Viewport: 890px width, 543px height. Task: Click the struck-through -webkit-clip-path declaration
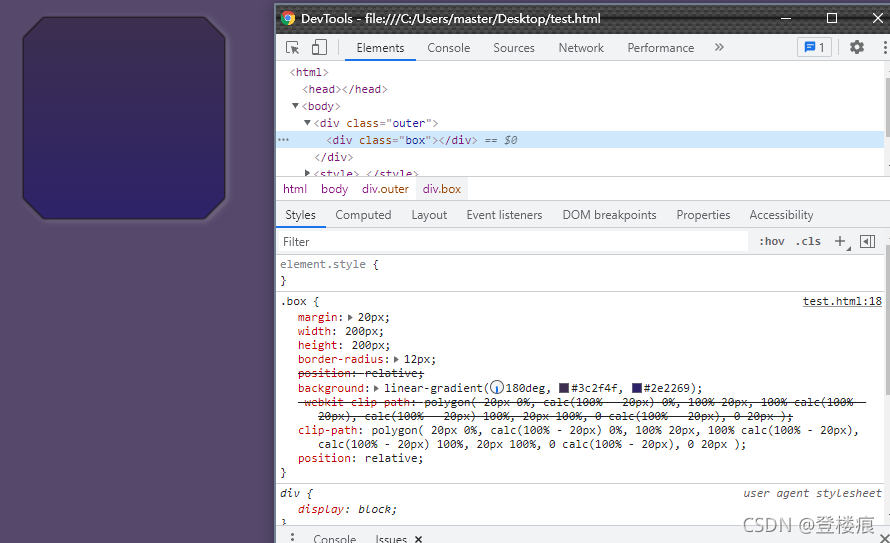pyautogui.click(x=581, y=409)
